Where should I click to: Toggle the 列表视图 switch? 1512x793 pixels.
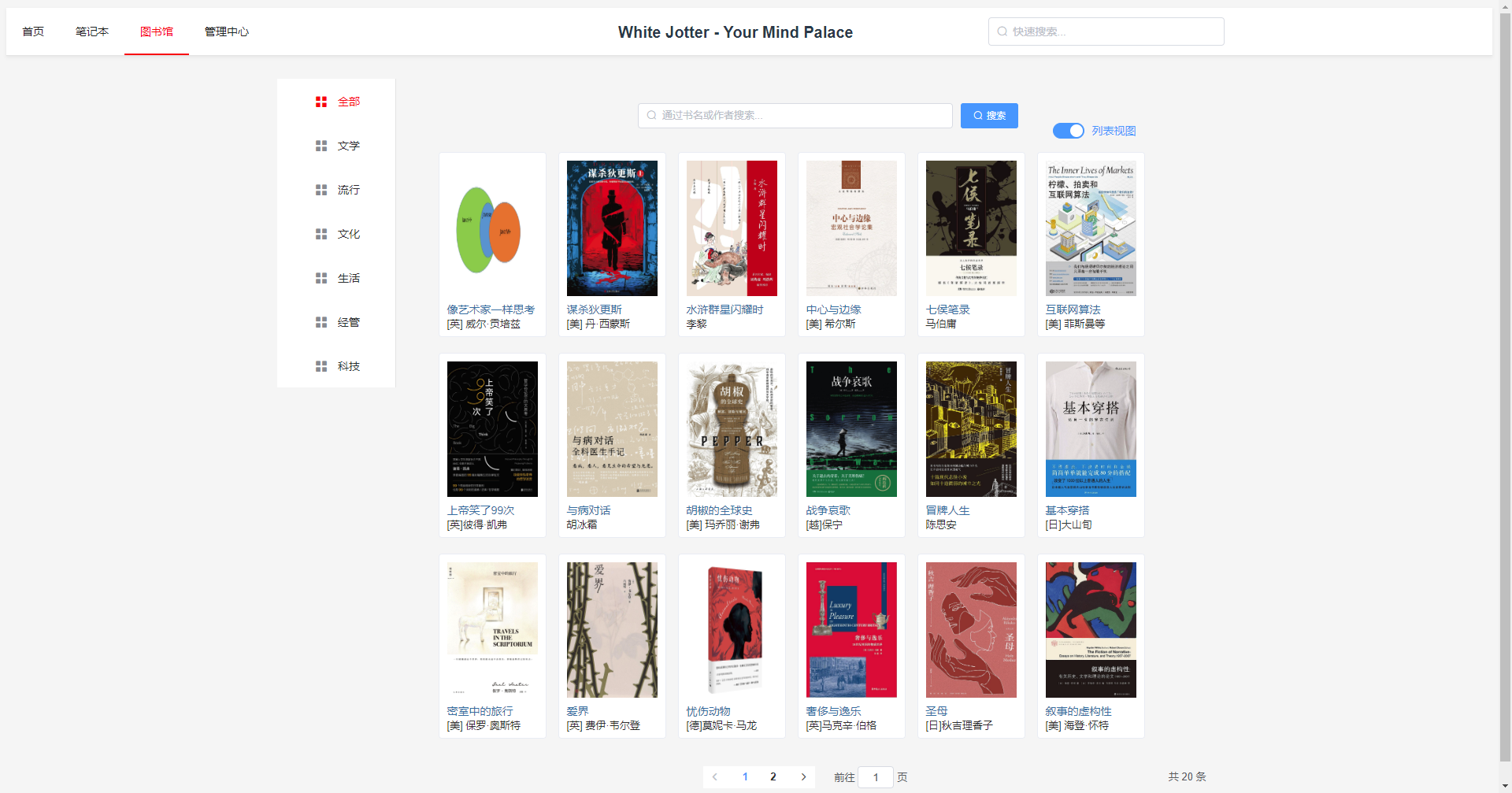tap(1069, 131)
